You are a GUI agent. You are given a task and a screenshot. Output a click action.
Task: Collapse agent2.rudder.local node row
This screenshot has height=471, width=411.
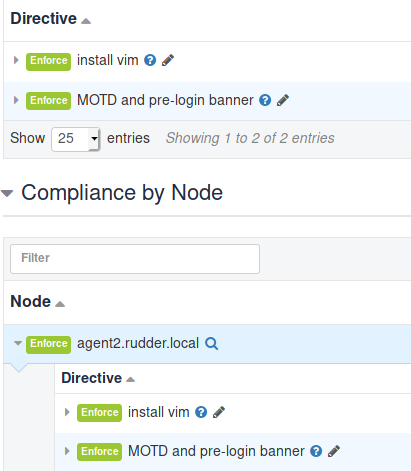pos(18,343)
